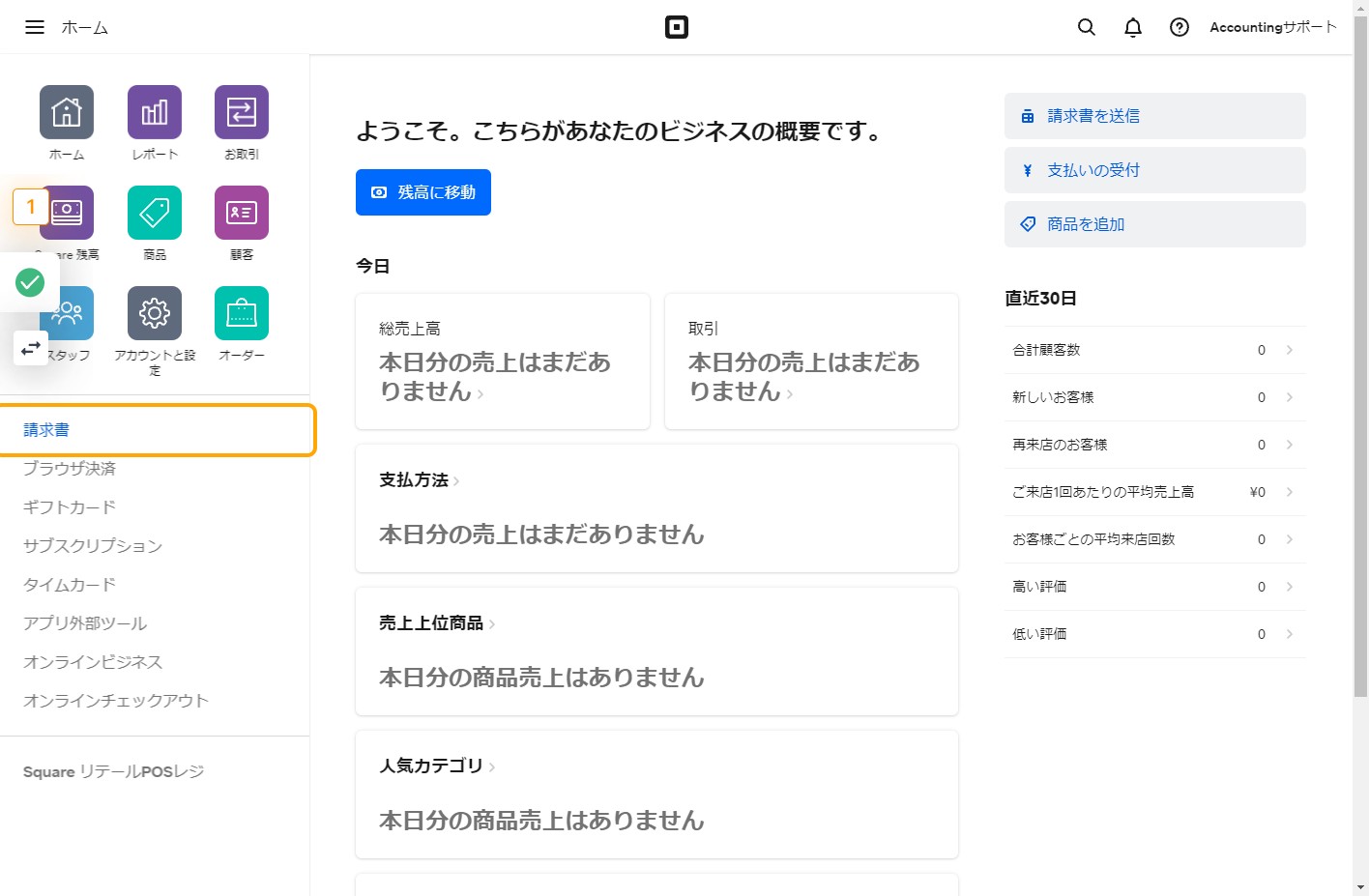Open the Square 残高 balance icon
This screenshot has height=896, width=1369.
[67, 213]
